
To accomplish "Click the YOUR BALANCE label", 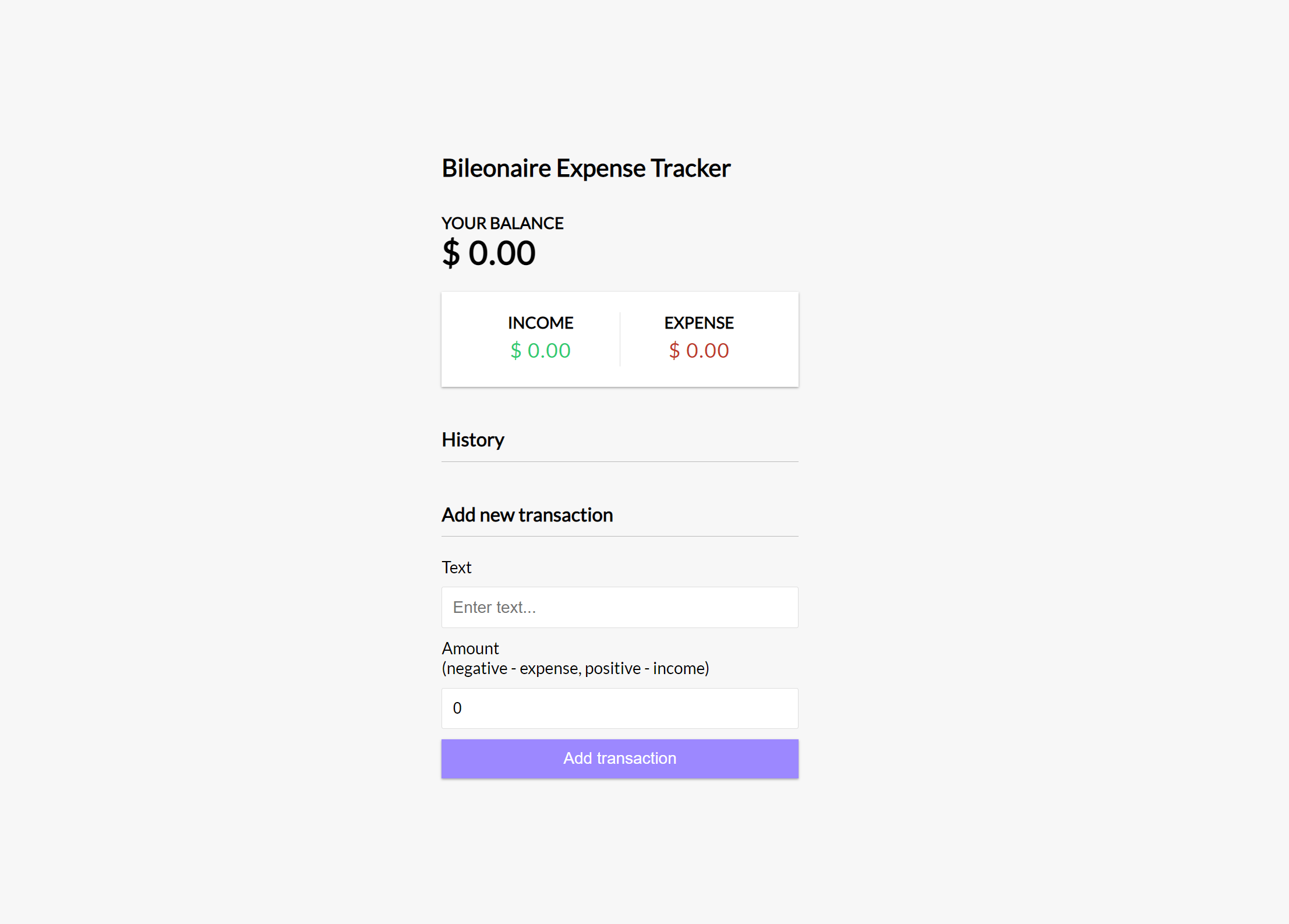I will click(x=502, y=223).
